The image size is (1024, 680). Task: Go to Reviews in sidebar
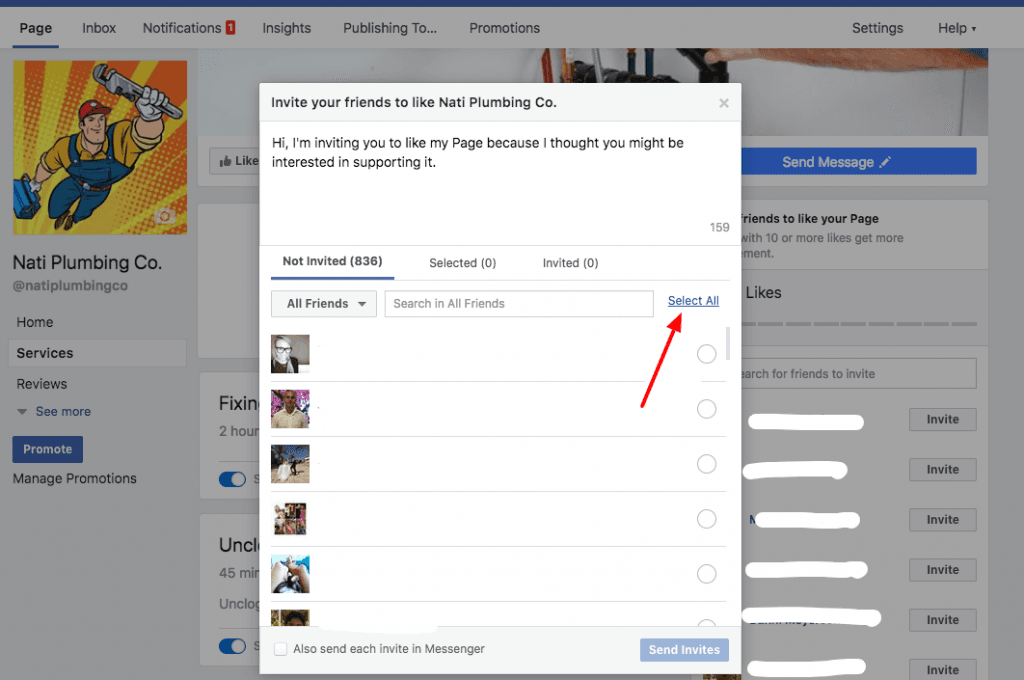pyautogui.click(x=42, y=384)
